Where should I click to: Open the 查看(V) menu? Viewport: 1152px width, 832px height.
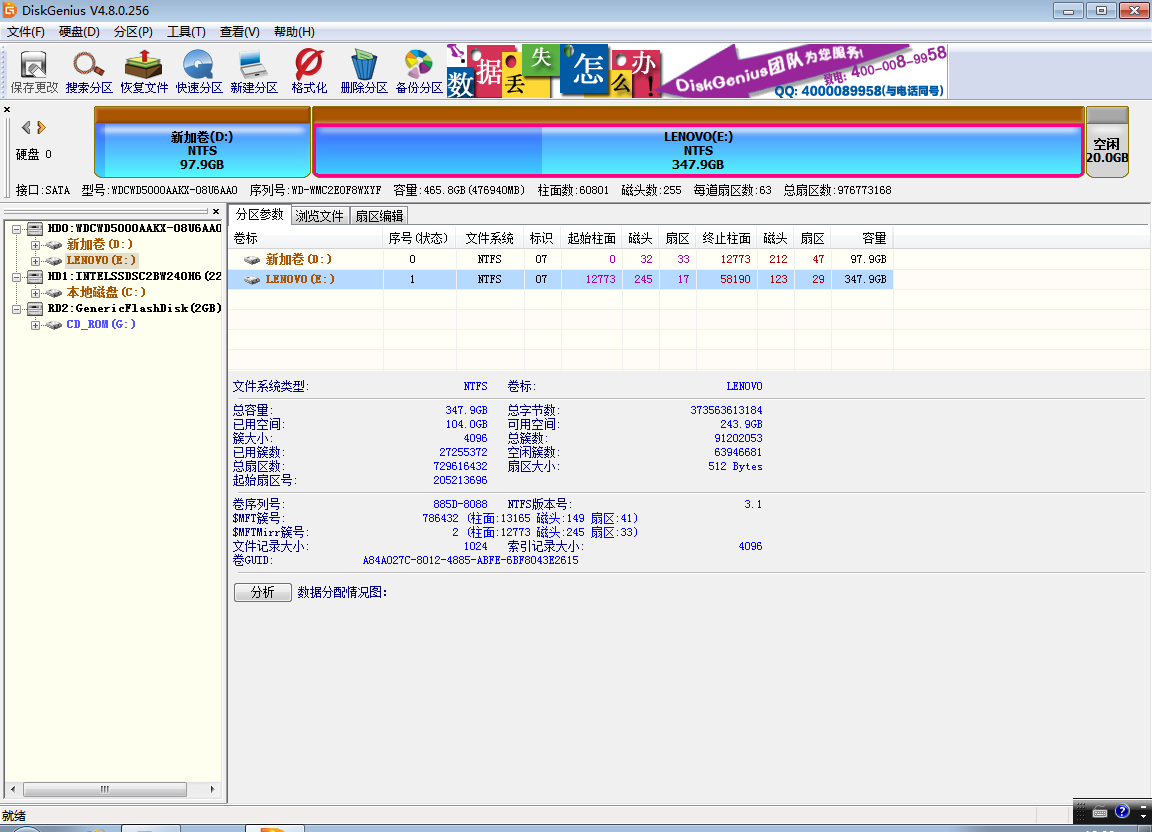coord(240,32)
